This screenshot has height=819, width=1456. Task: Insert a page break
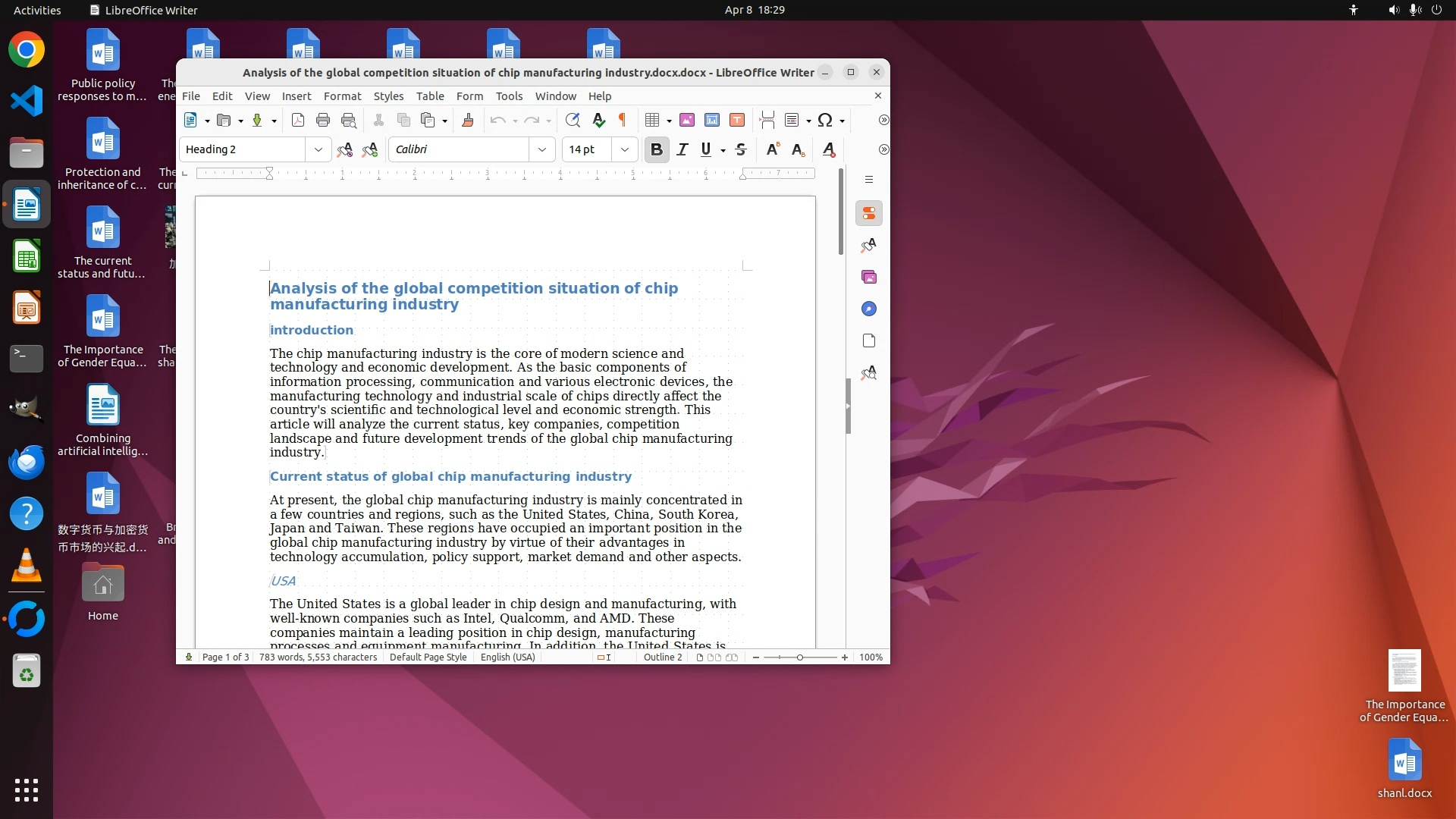point(767,120)
